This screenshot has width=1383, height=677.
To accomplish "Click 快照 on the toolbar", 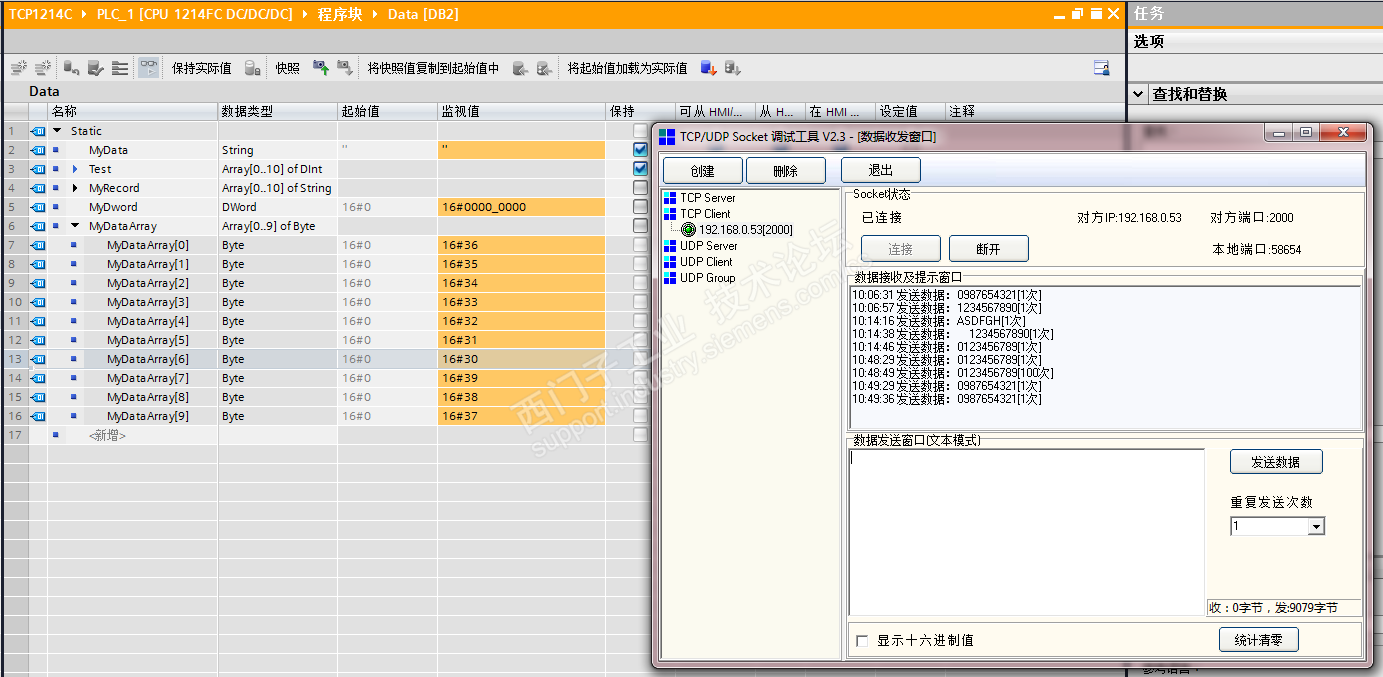I will pyautogui.click(x=287, y=68).
